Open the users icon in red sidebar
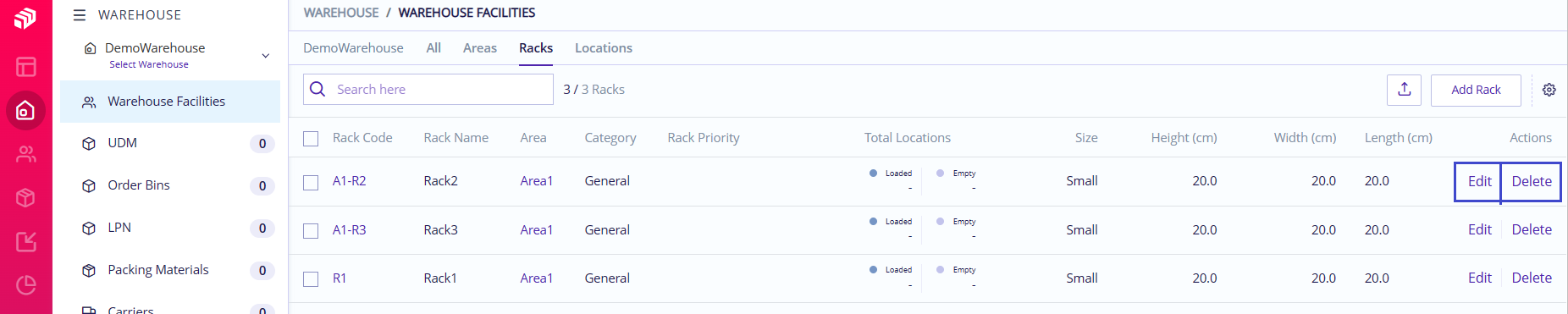 click(26, 154)
